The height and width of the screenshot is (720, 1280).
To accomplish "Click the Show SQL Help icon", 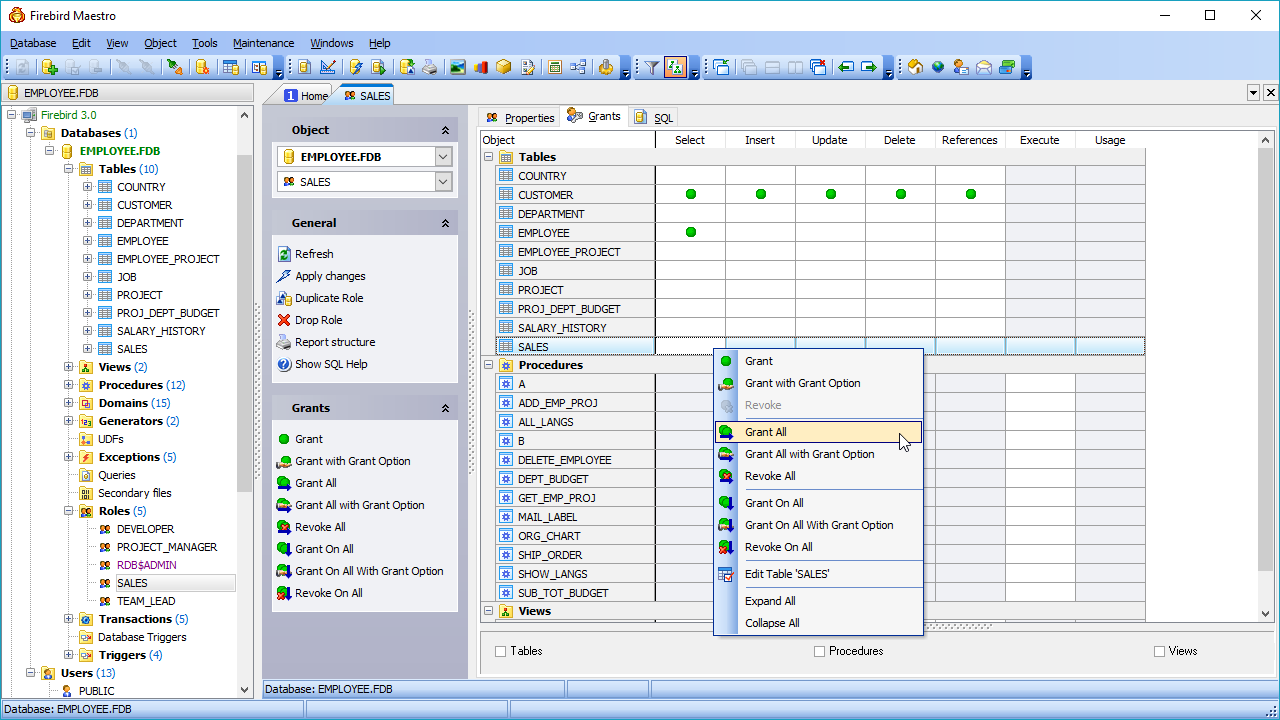I will [x=284, y=364].
